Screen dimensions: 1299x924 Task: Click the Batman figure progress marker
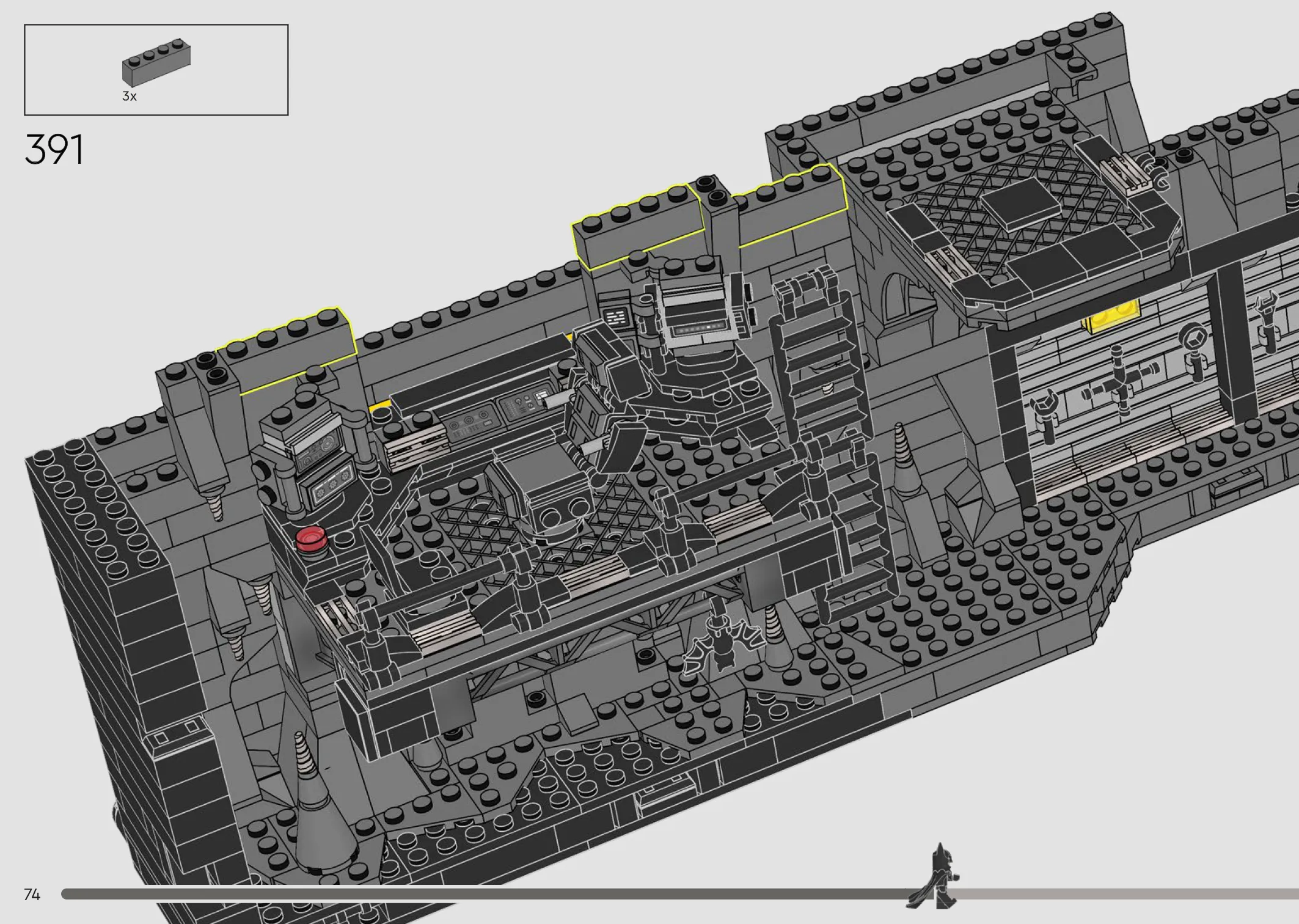932,876
